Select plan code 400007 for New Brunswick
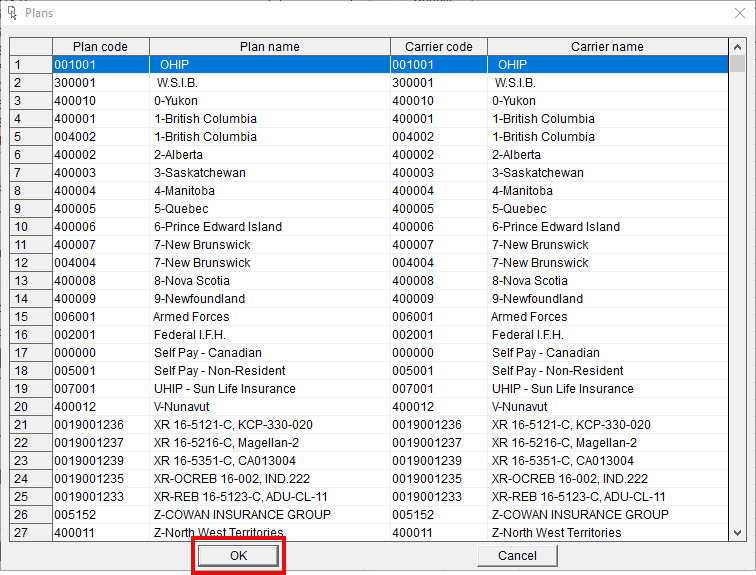756x575 pixels. pyautogui.click(x=100, y=245)
